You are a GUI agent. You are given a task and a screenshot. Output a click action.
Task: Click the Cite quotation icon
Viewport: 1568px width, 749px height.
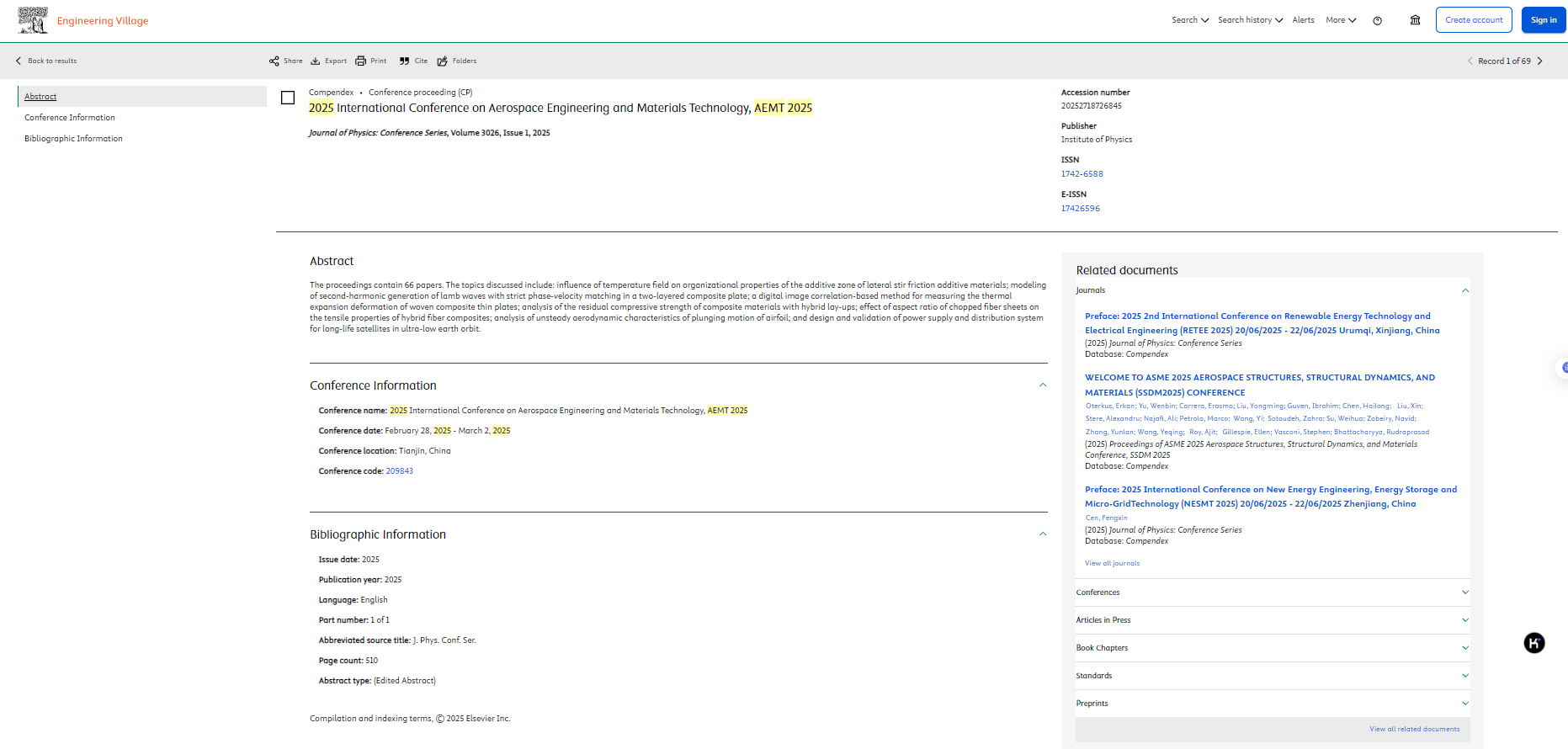(405, 61)
